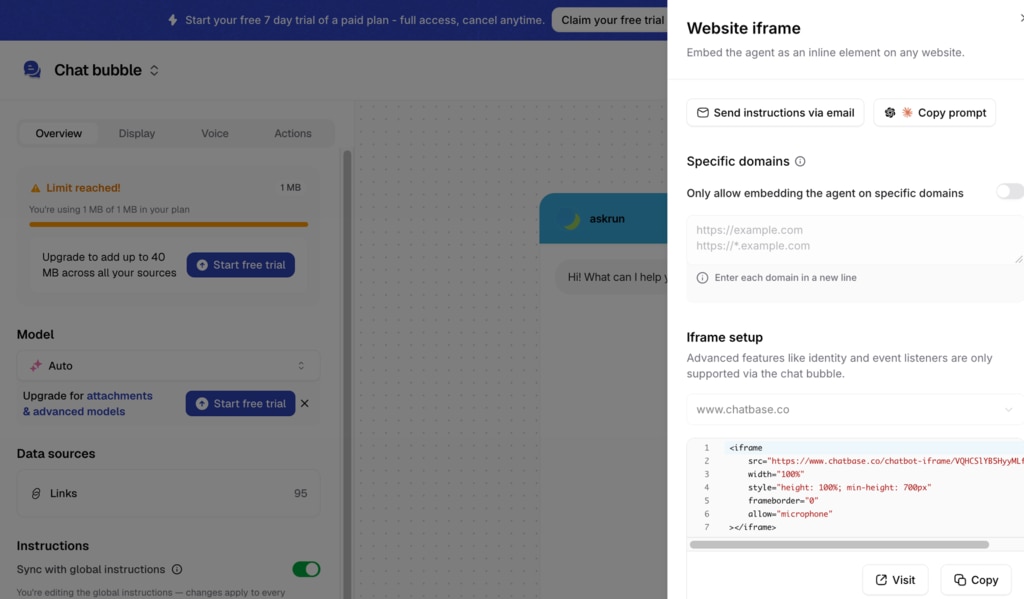Image resolution: width=1024 pixels, height=599 pixels.
Task: Click the '1 MB' usage value
Action: point(291,188)
